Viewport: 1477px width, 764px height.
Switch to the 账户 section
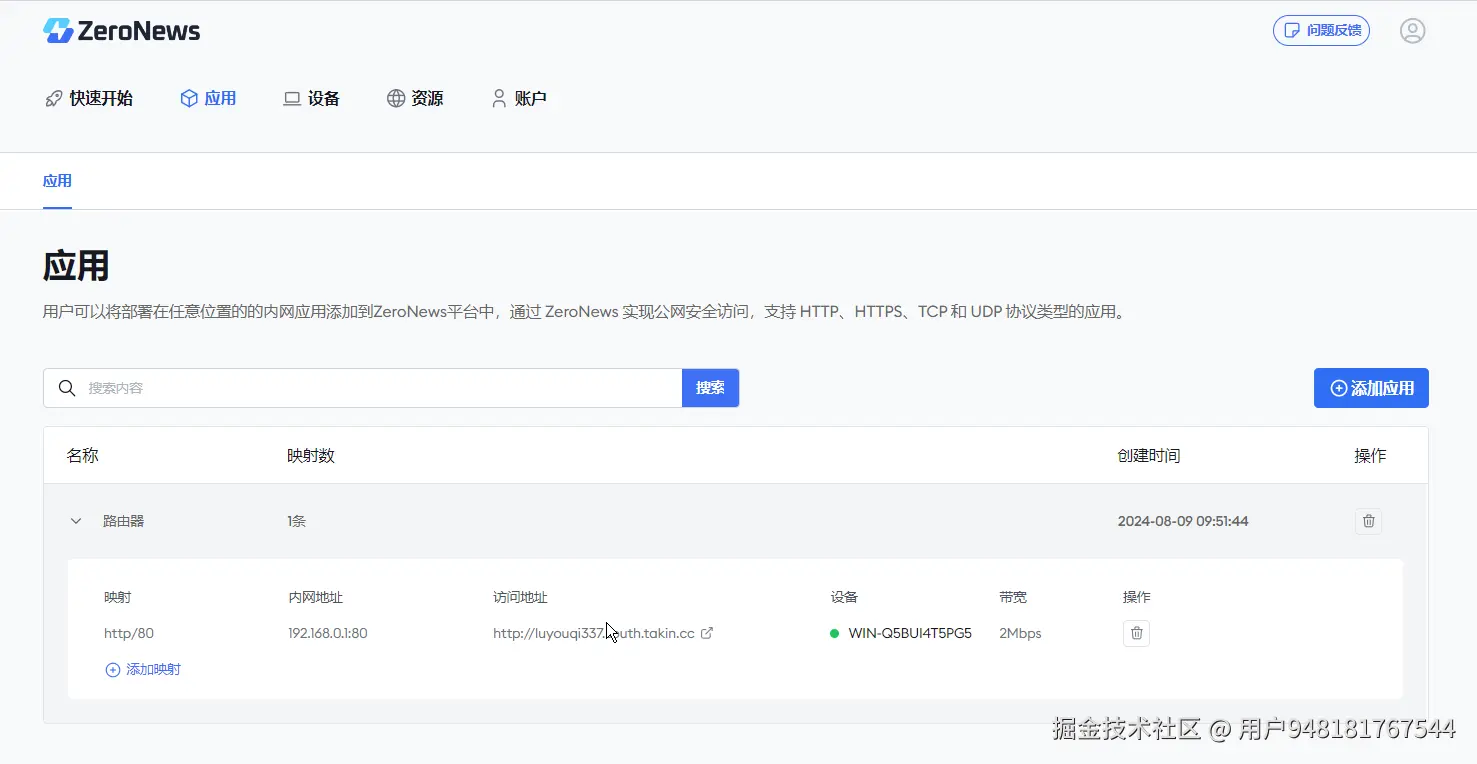[x=519, y=97]
